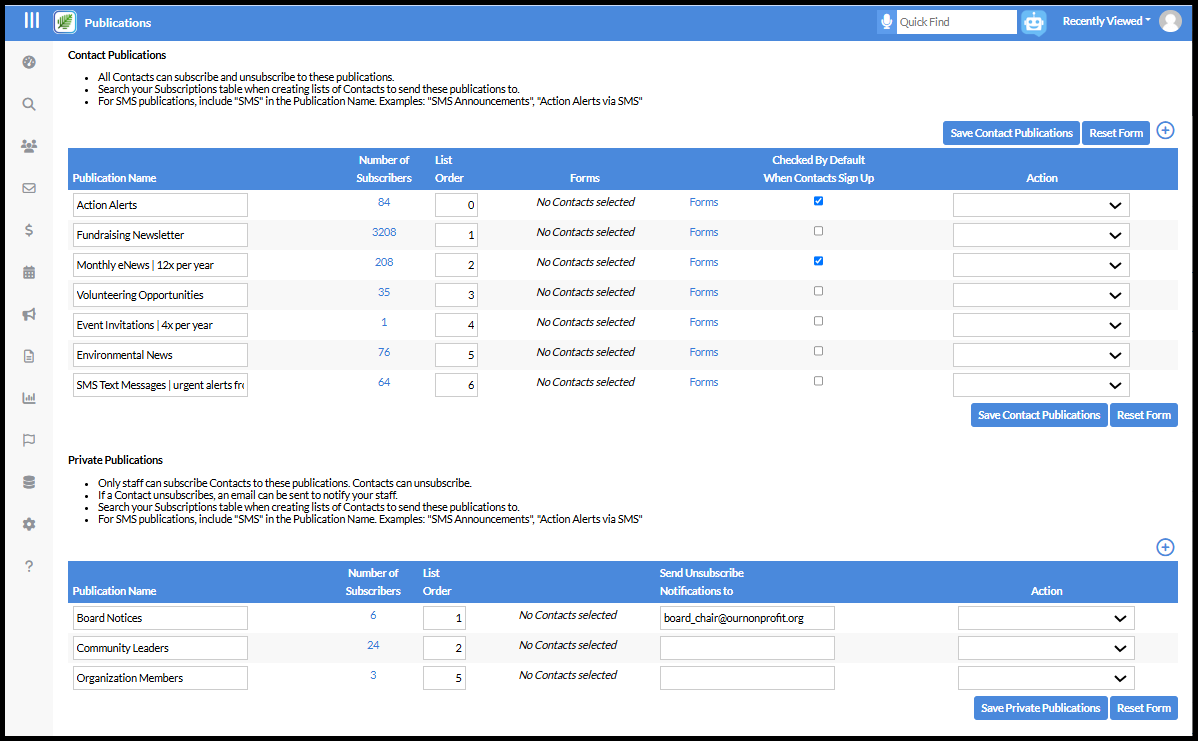Open Action dropdown for SMS Text Messages
1198x741 pixels.
[1041, 385]
